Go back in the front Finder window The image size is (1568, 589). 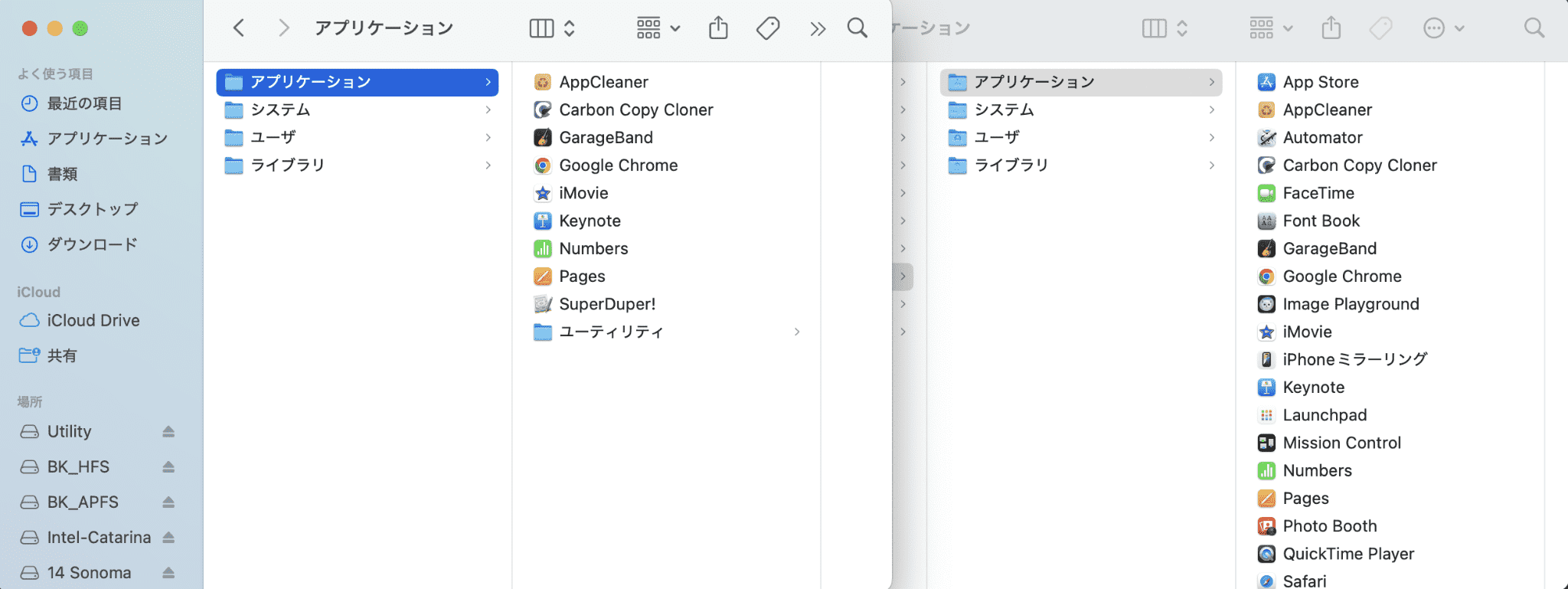click(239, 28)
